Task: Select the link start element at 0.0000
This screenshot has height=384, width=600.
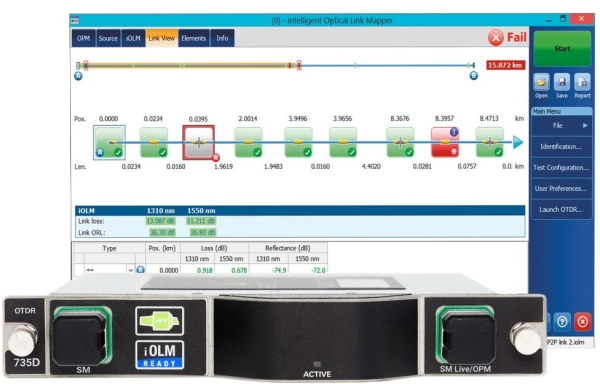Action: (109, 142)
